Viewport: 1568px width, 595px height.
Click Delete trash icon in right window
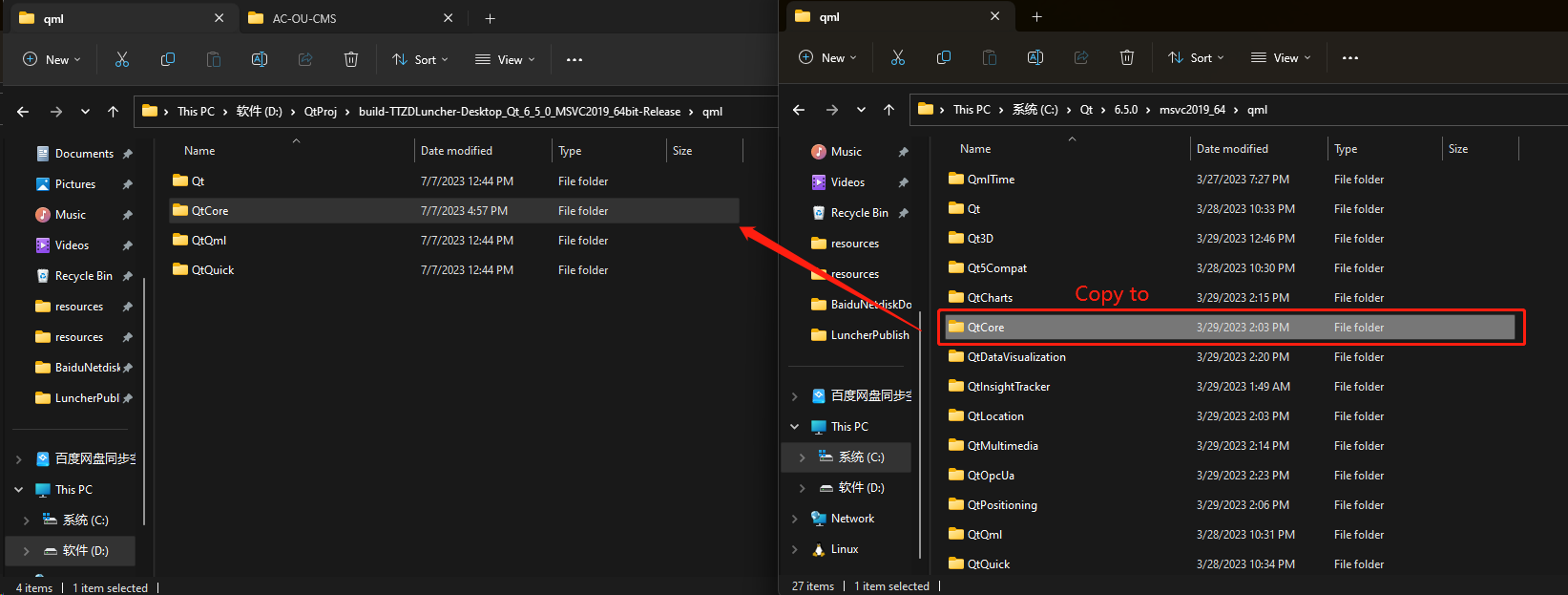tap(1127, 57)
